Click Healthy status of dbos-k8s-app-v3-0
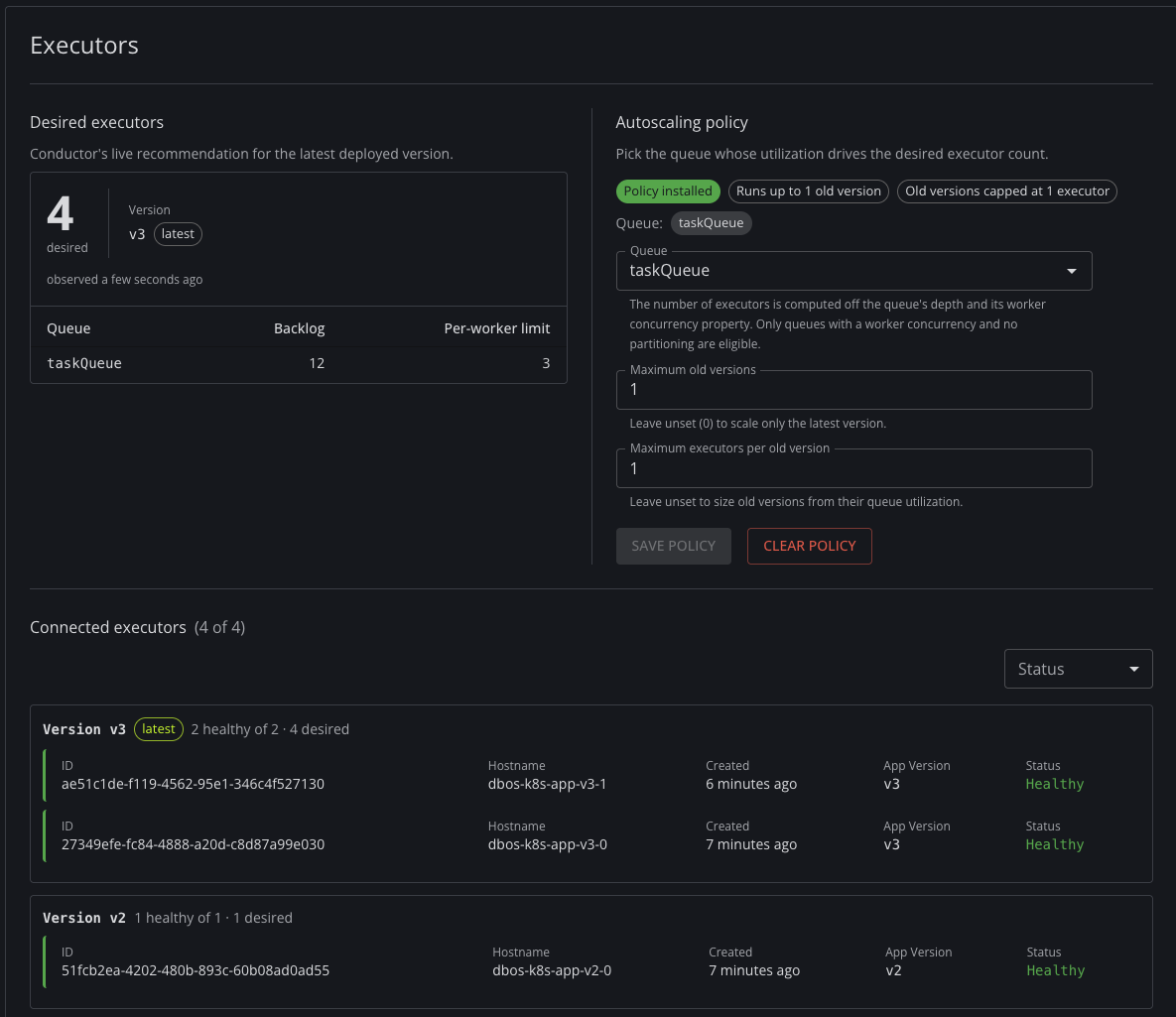The image size is (1176, 1017). [1054, 844]
